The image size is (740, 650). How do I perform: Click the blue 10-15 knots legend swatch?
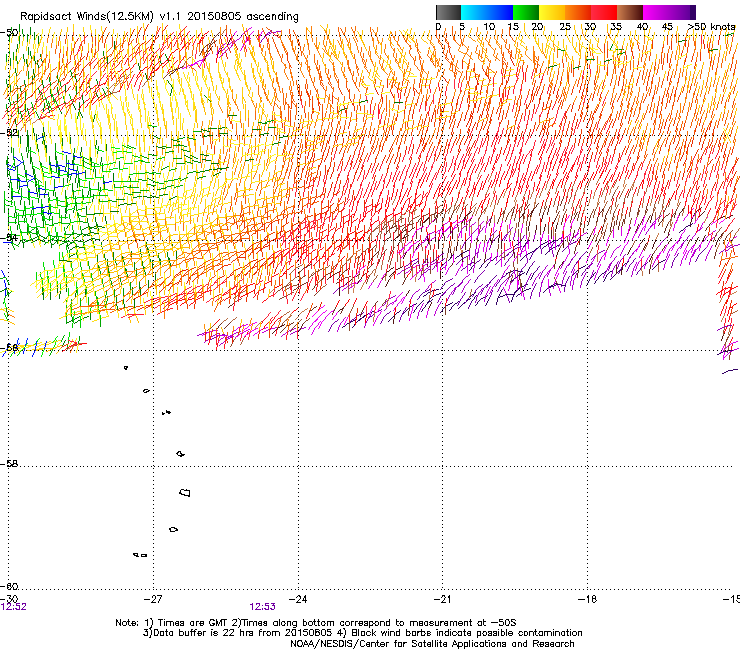[x=500, y=12]
